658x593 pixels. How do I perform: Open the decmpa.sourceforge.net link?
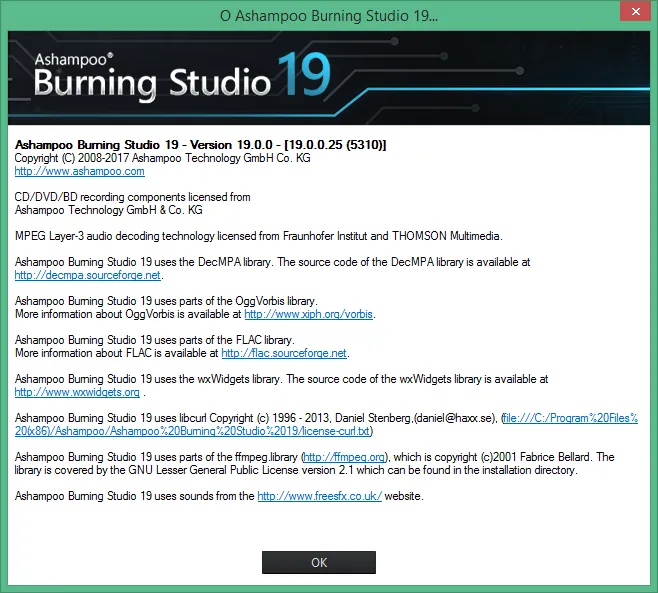(88, 275)
